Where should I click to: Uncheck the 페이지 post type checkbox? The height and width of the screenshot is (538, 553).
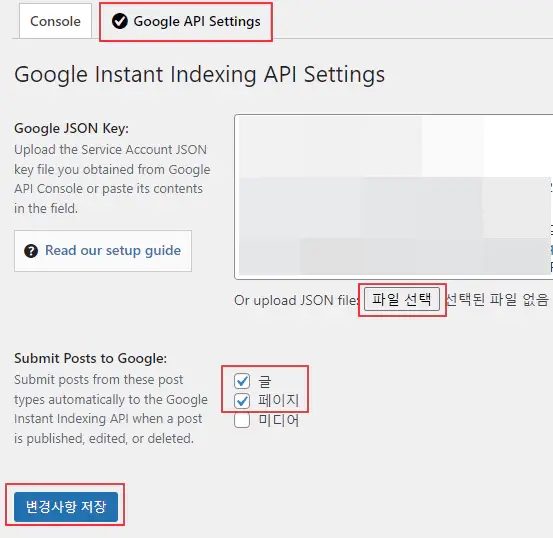242,401
